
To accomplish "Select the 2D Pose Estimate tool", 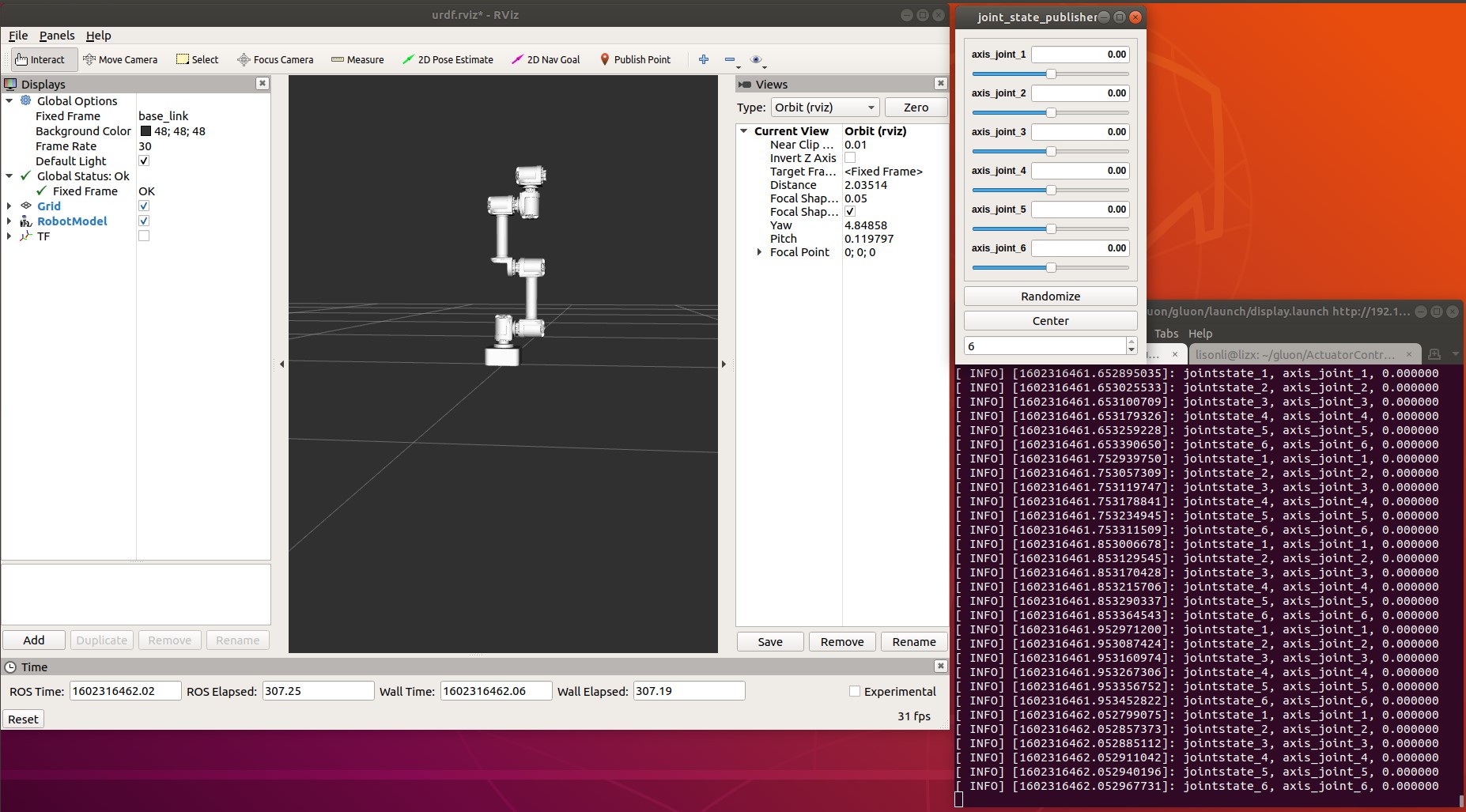I will pyautogui.click(x=448, y=59).
